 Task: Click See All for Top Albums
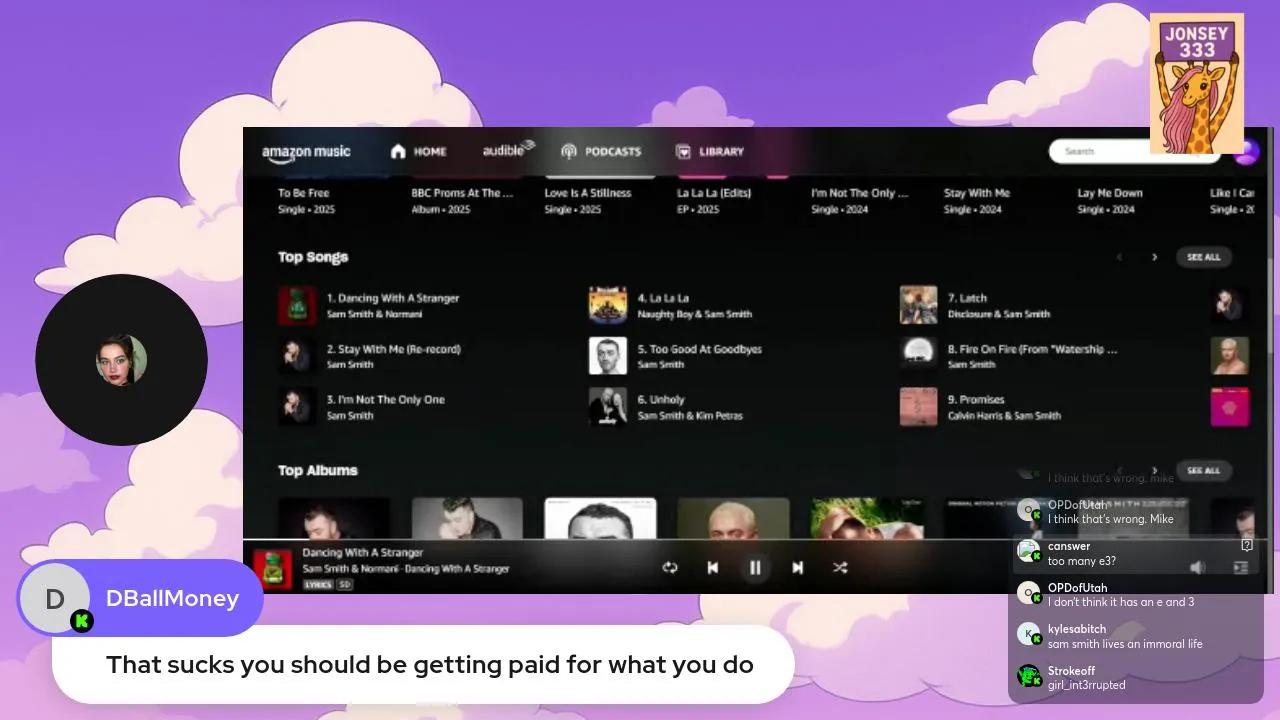pyautogui.click(x=1204, y=470)
